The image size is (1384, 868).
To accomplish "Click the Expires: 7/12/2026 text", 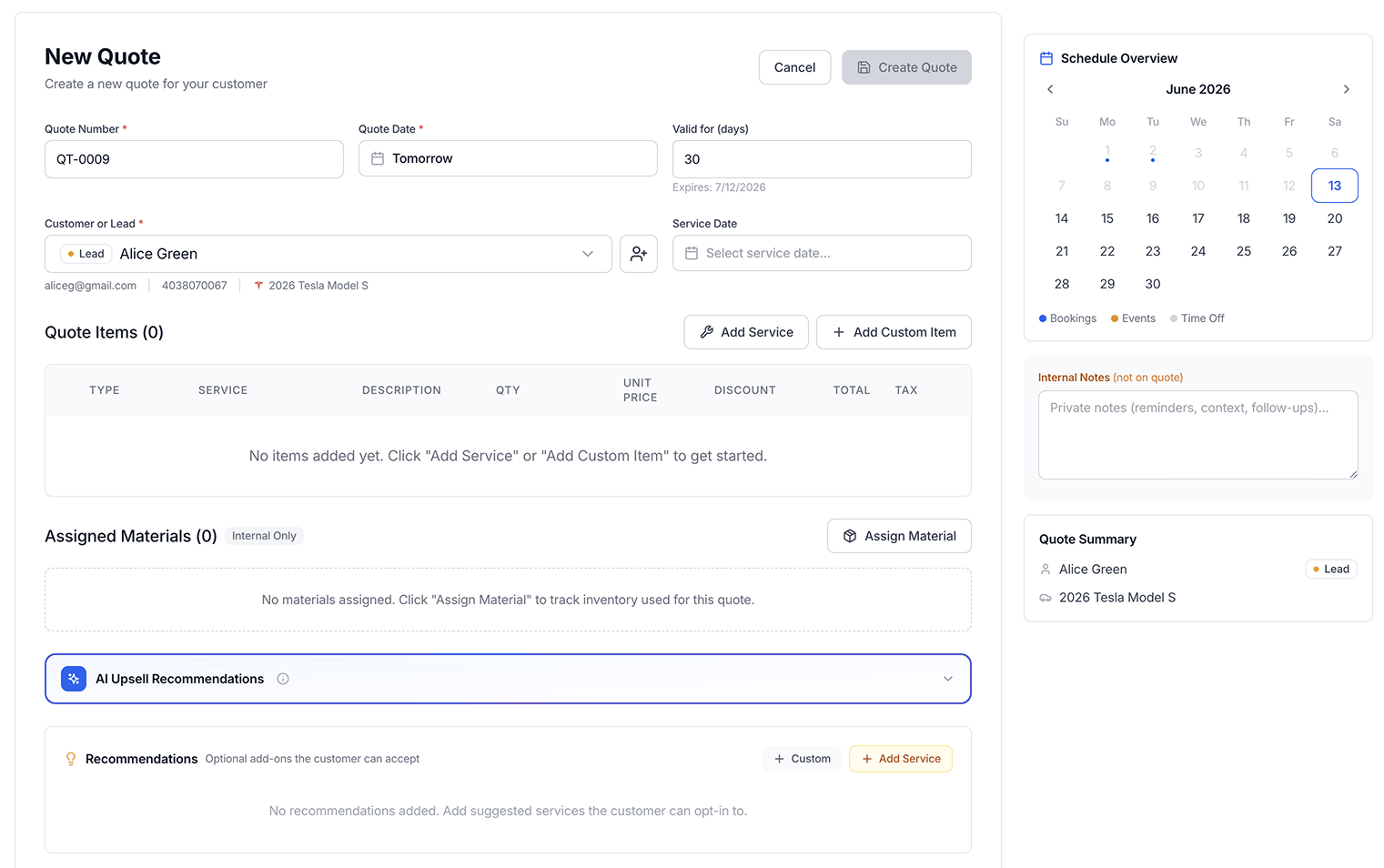I will point(719,187).
